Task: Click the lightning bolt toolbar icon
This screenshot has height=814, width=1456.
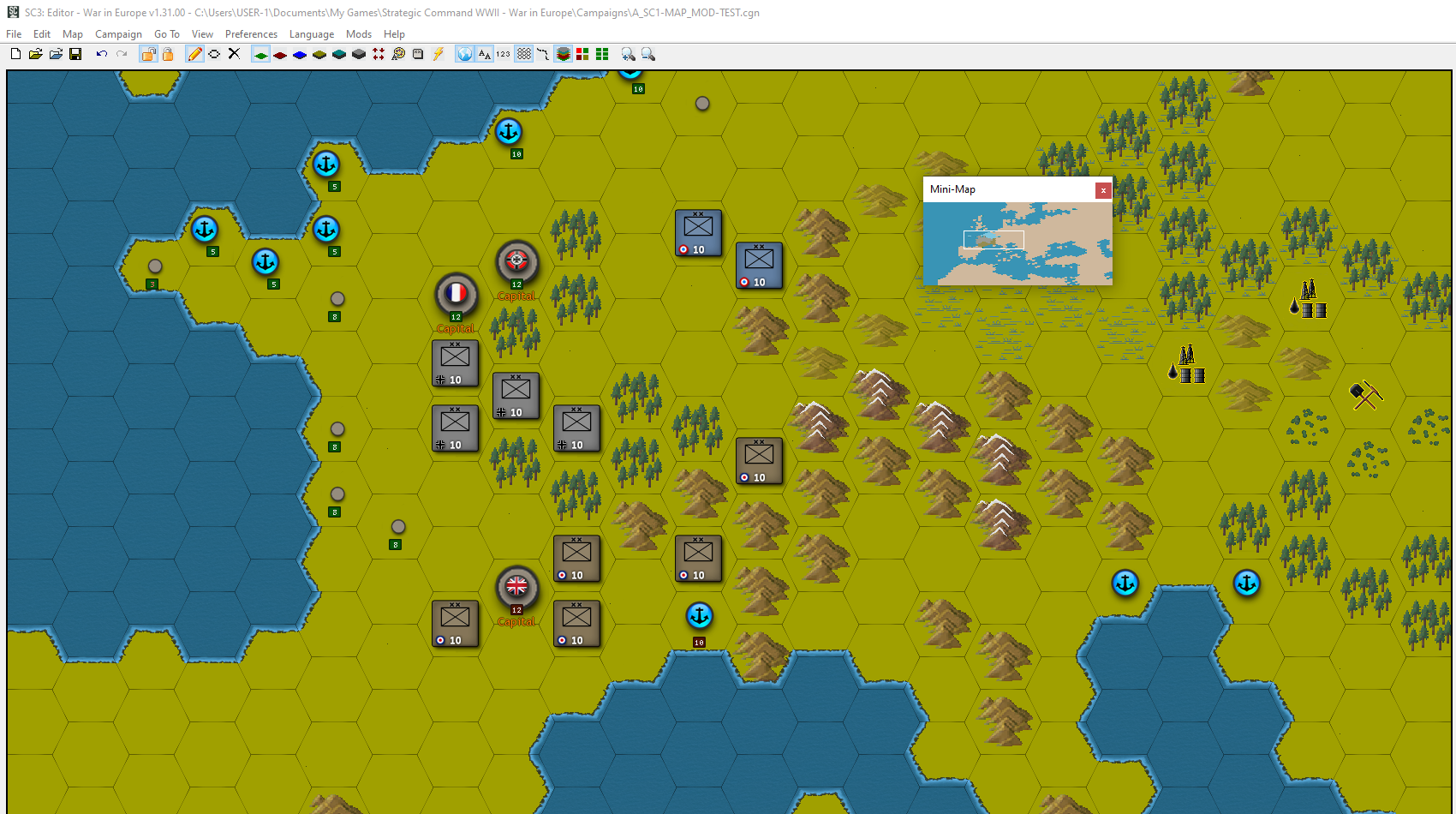Action: (x=438, y=54)
